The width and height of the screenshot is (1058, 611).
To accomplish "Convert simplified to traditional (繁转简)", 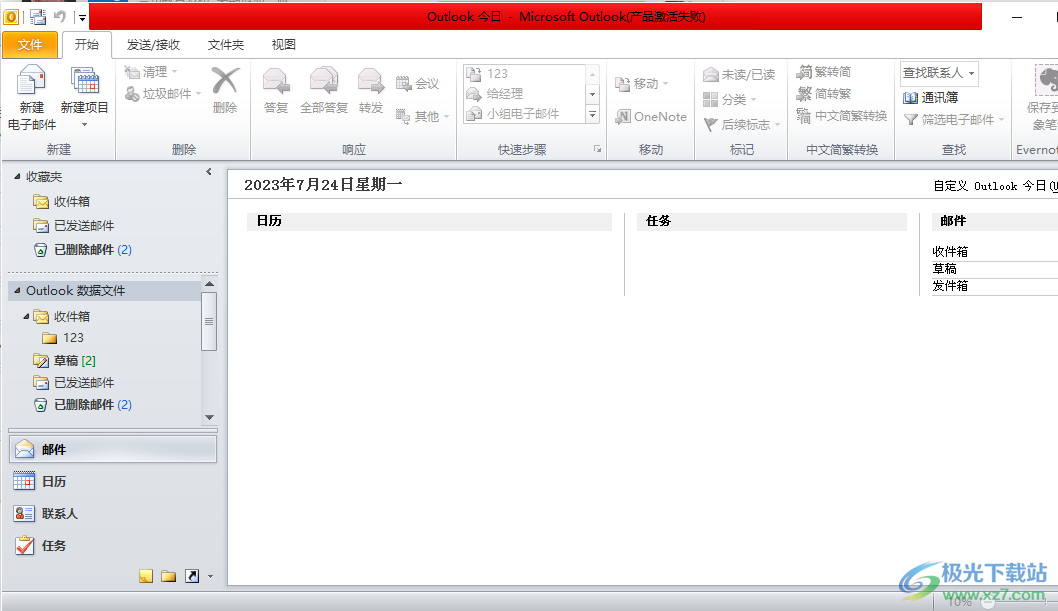I will [824, 71].
